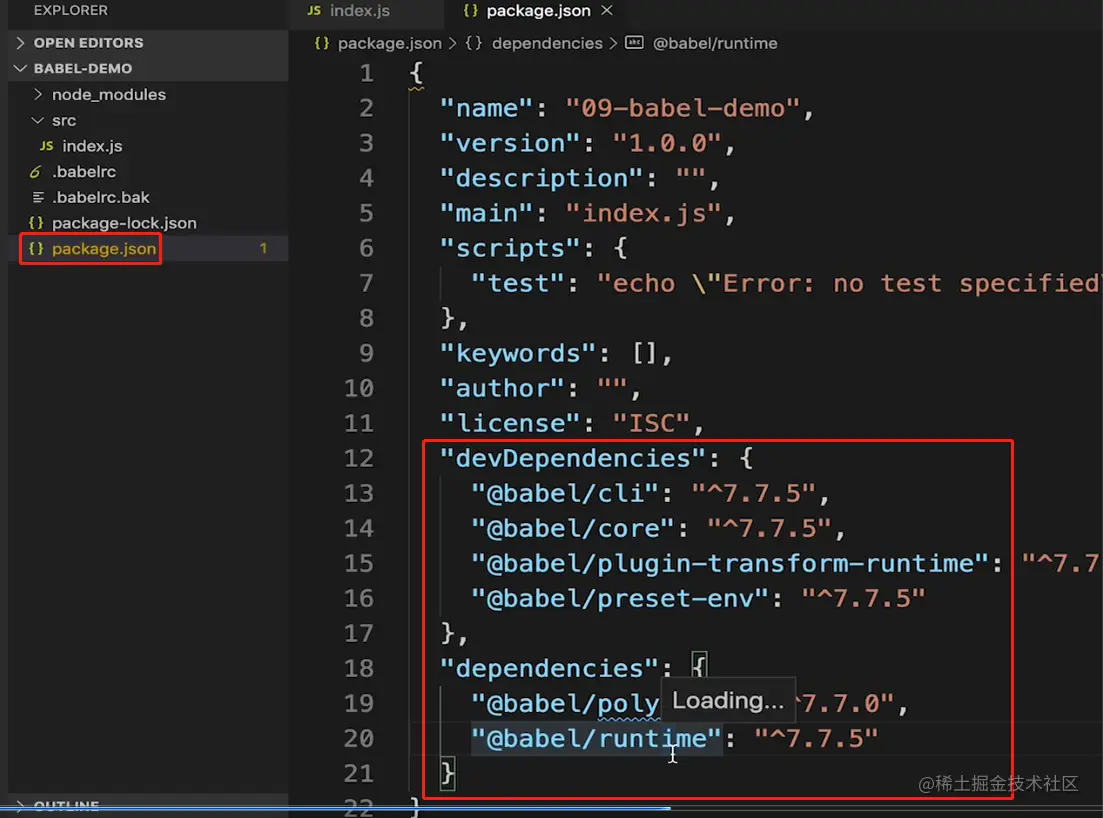
Task: Click the JS file icon beside index.js in explorer
Action: coord(46,146)
